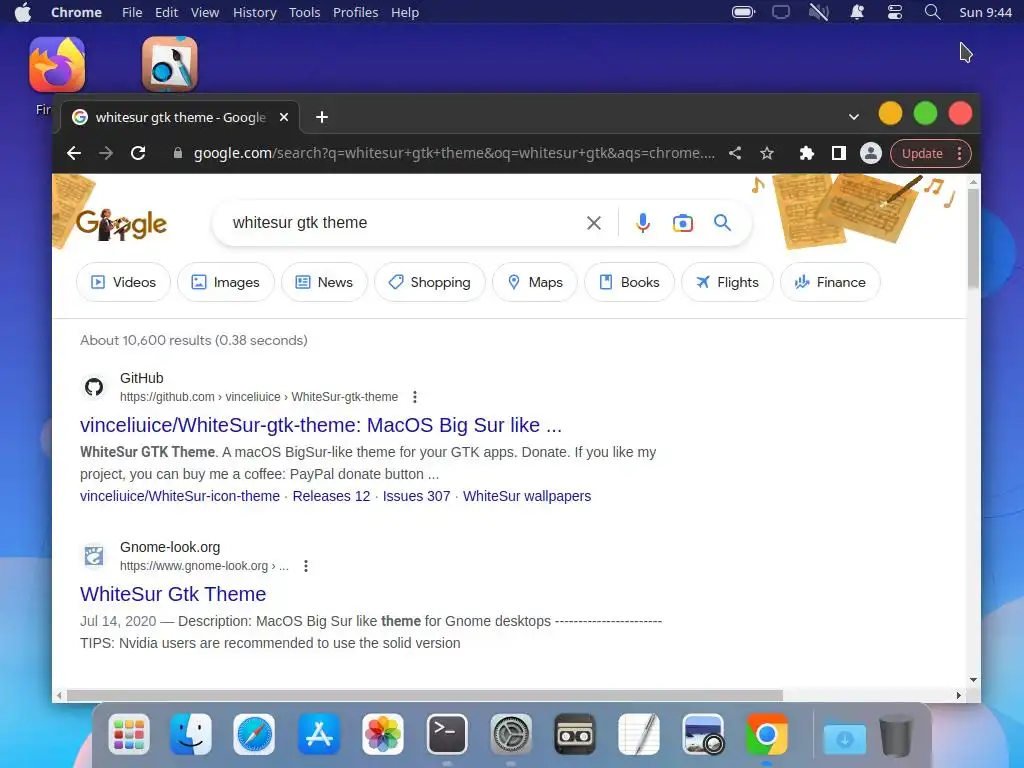Screen dimensions: 1024x768
Task: Switch to Books results
Action: tap(630, 282)
